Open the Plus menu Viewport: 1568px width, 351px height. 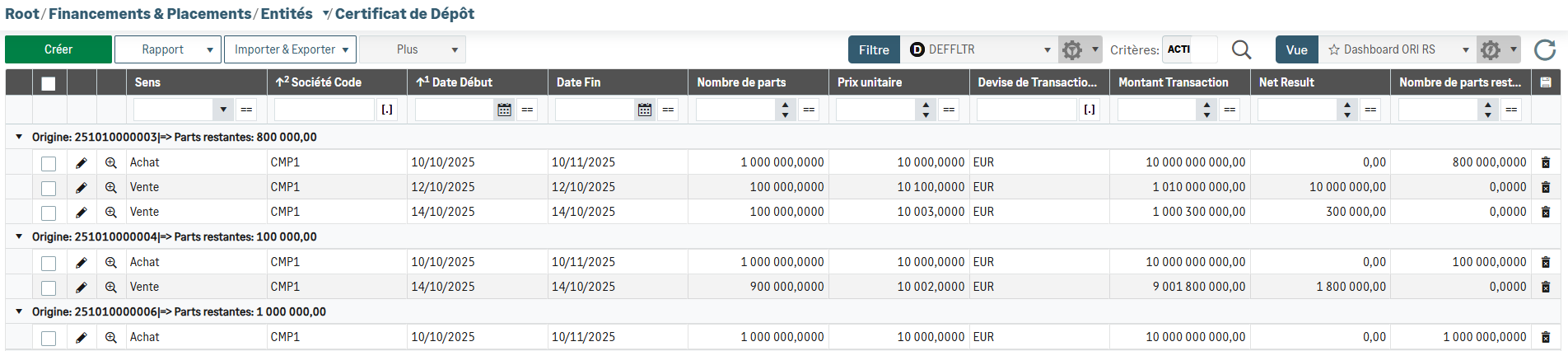tap(412, 49)
